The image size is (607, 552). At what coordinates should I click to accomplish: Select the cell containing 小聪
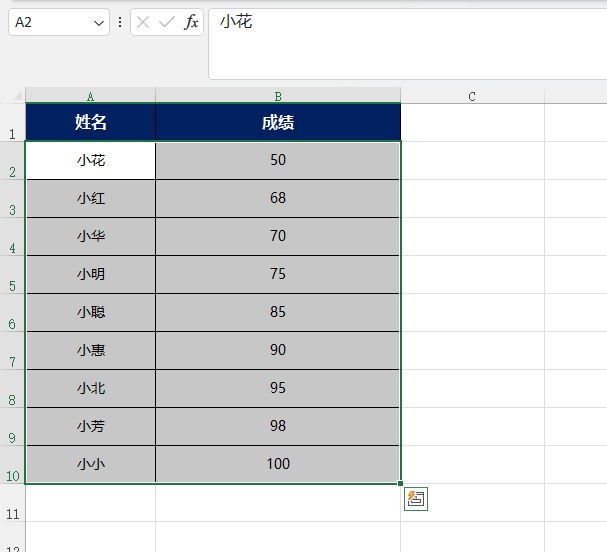[x=90, y=312]
